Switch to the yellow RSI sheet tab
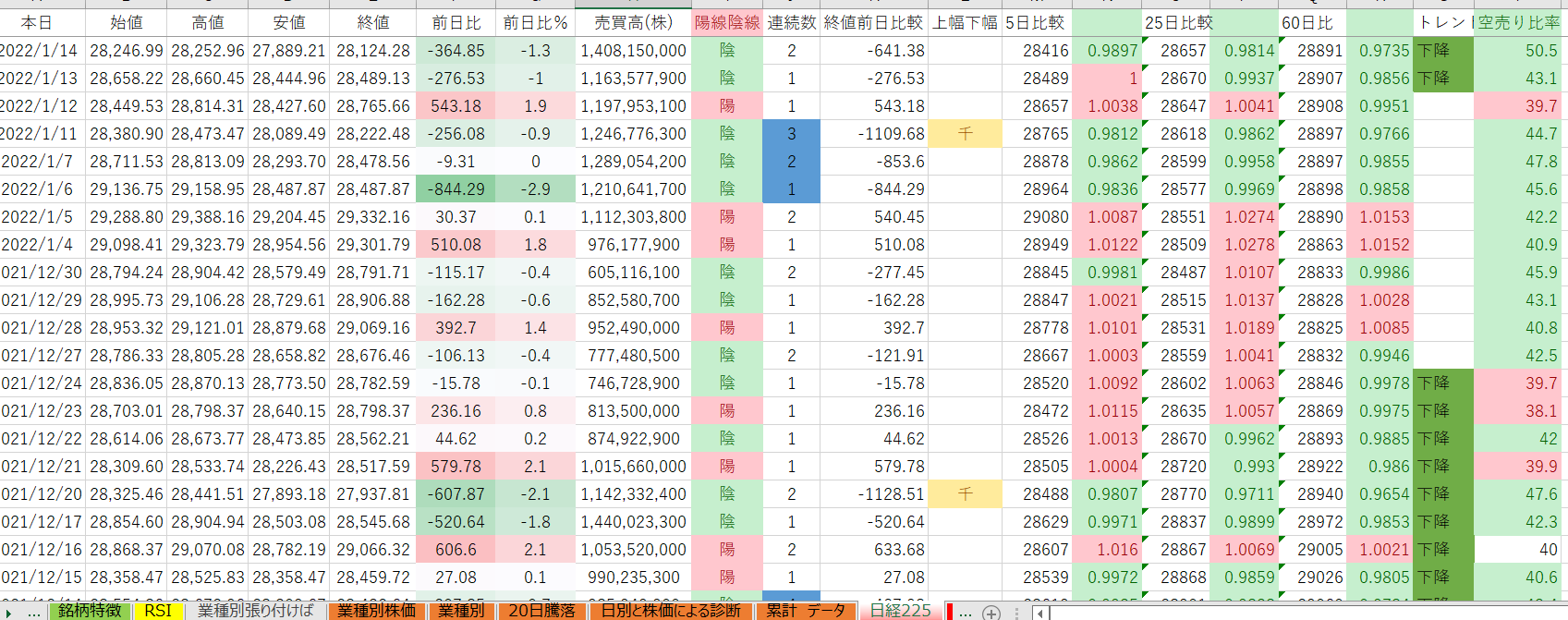 [158, 611]
